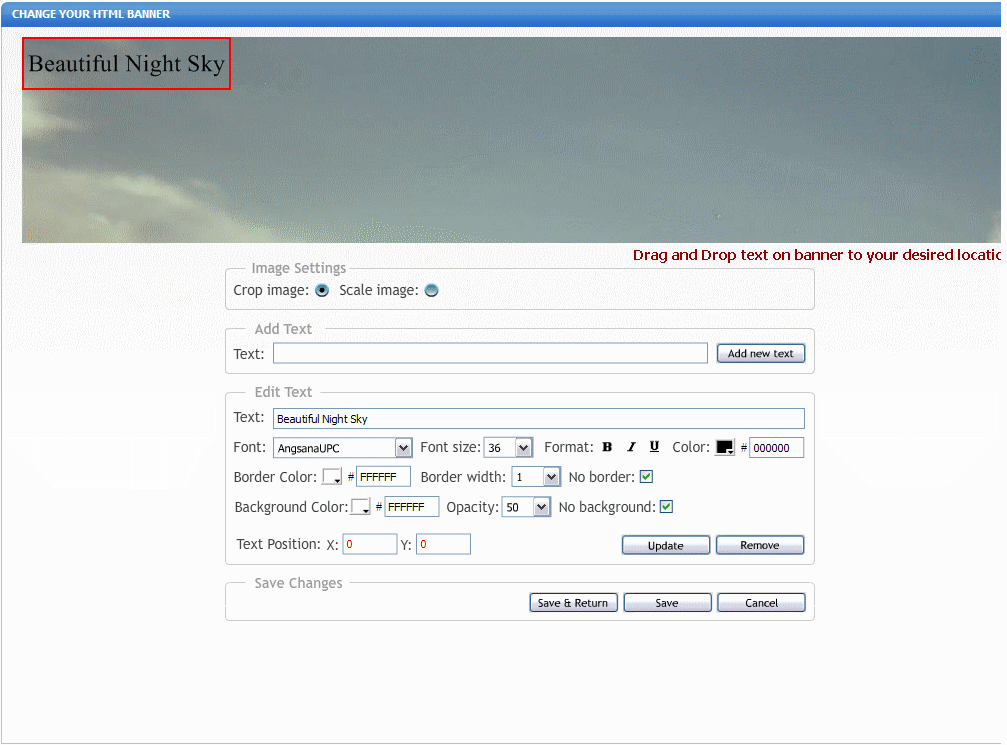1007x745 pixels.
Task: Open the text Color swatch picker
Action: click(725, 448)
